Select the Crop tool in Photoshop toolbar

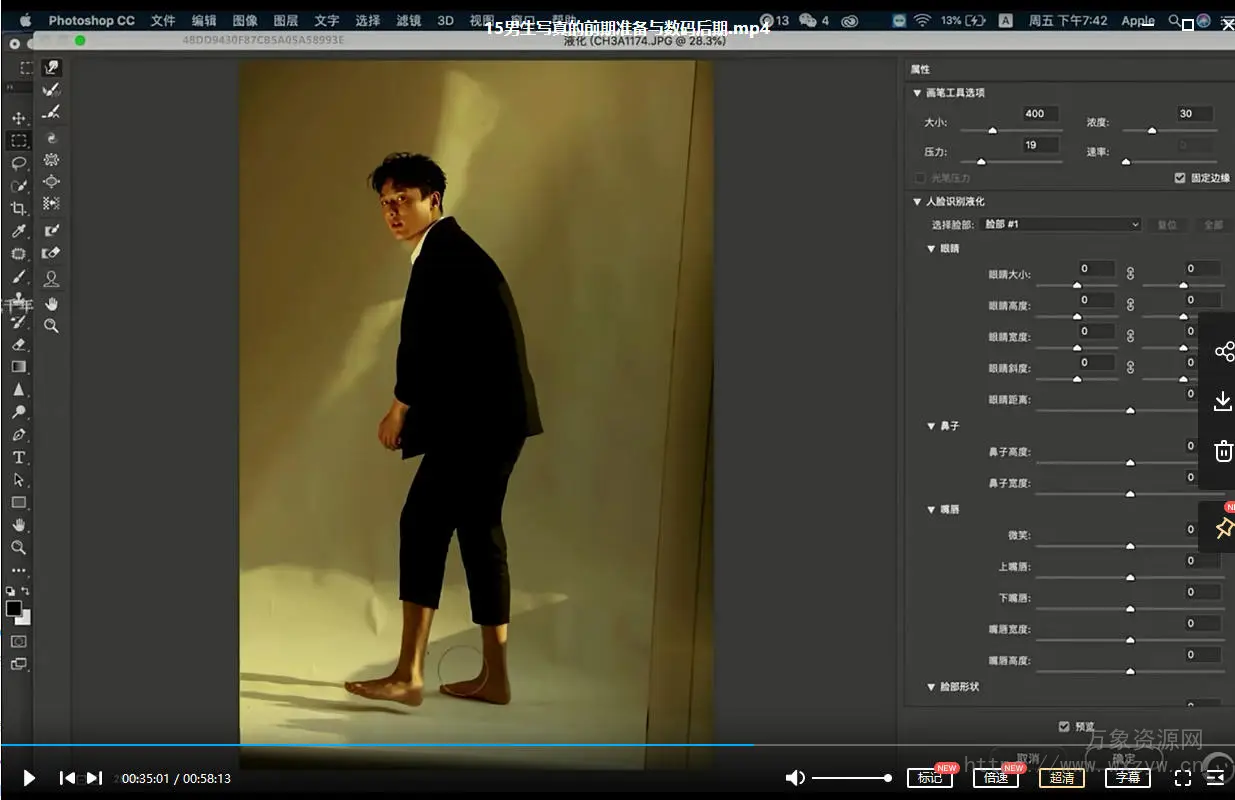[18, 208]
